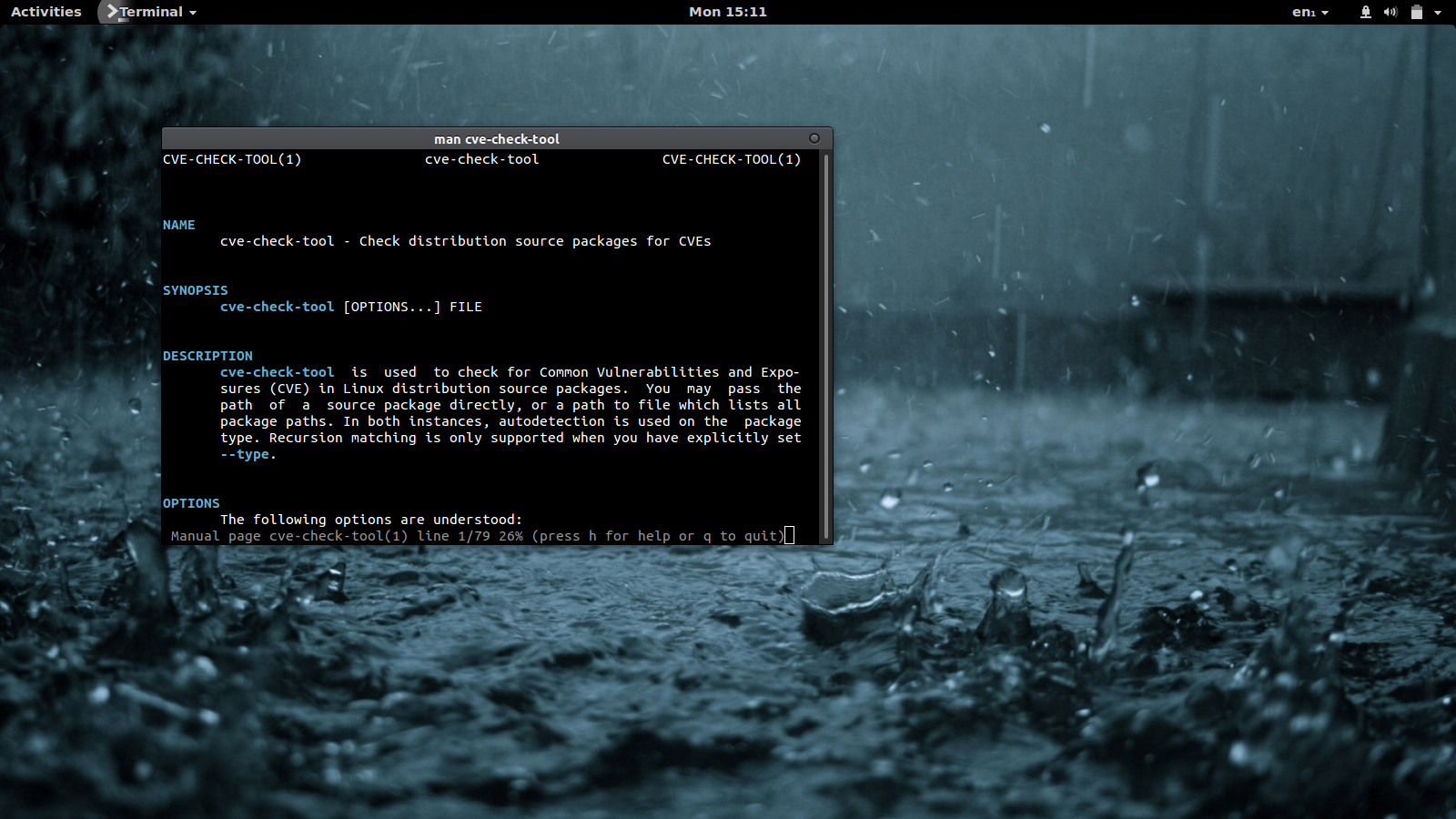1456x819 pixels.
Task: Click 'line 1/79 26%' in the status line
Action: click(x=470, y=536)
